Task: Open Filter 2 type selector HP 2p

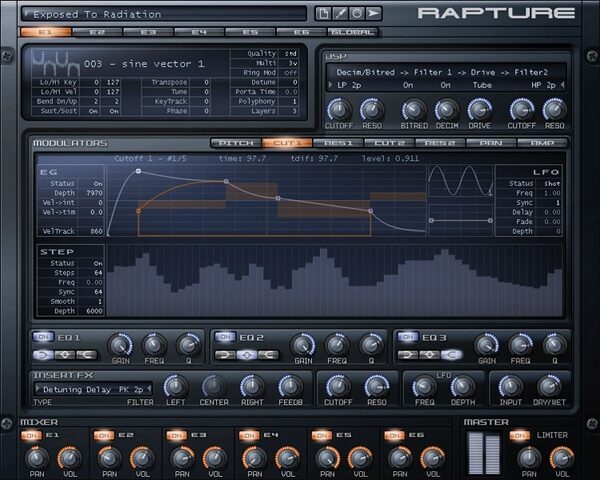Action: 546,85
